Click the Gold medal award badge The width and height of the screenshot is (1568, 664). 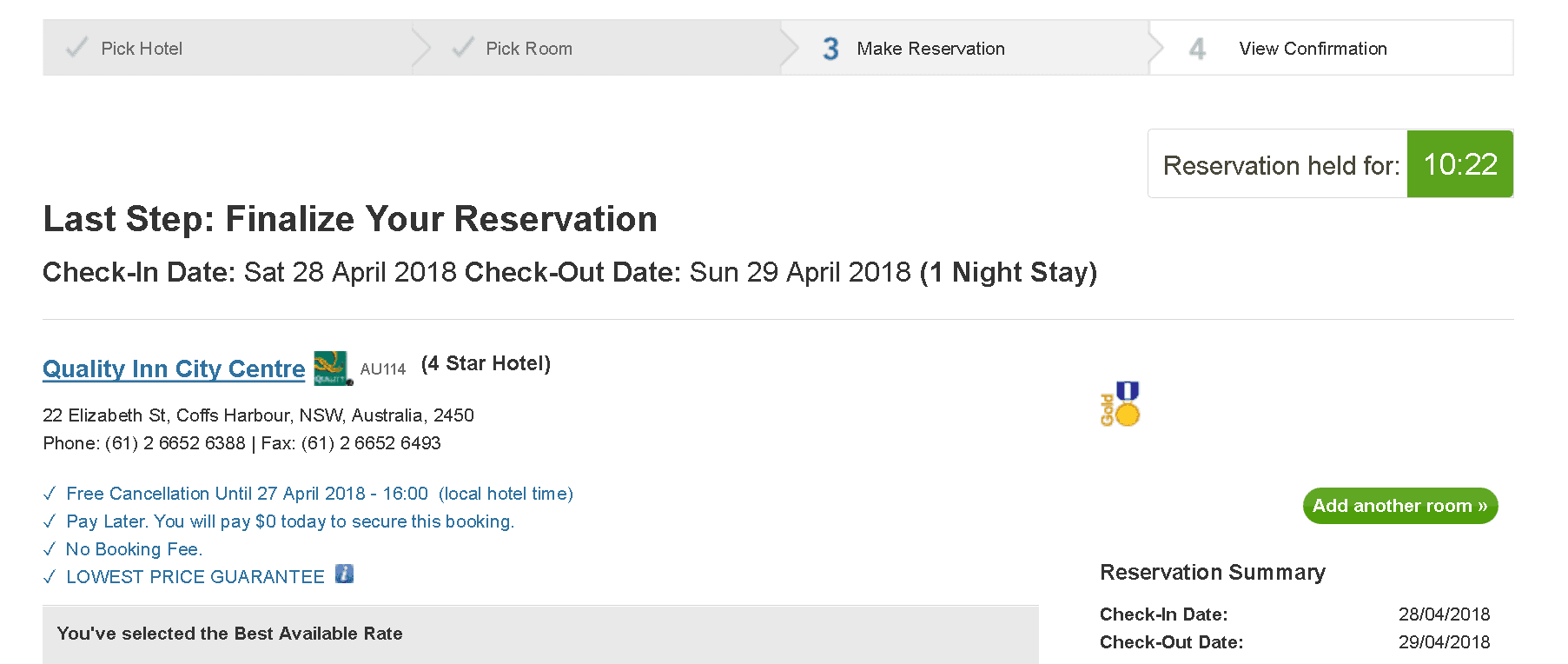[x=1121, y=404]
